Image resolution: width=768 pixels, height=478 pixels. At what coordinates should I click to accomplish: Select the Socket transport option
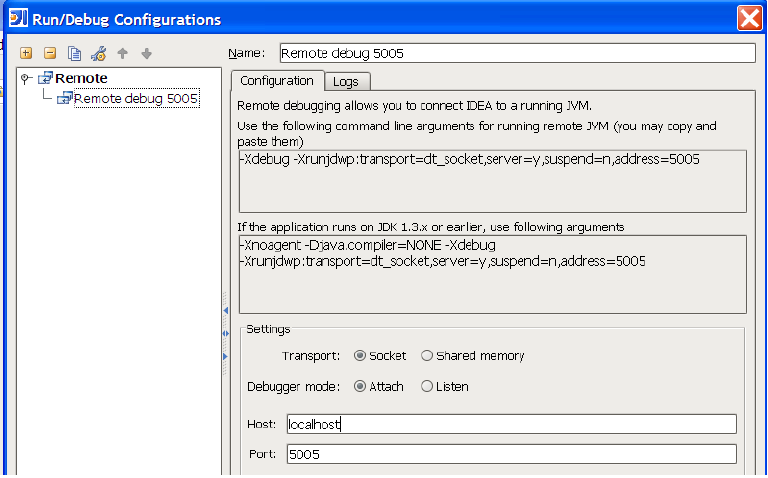pyautogui.click(x=360, y=355)
